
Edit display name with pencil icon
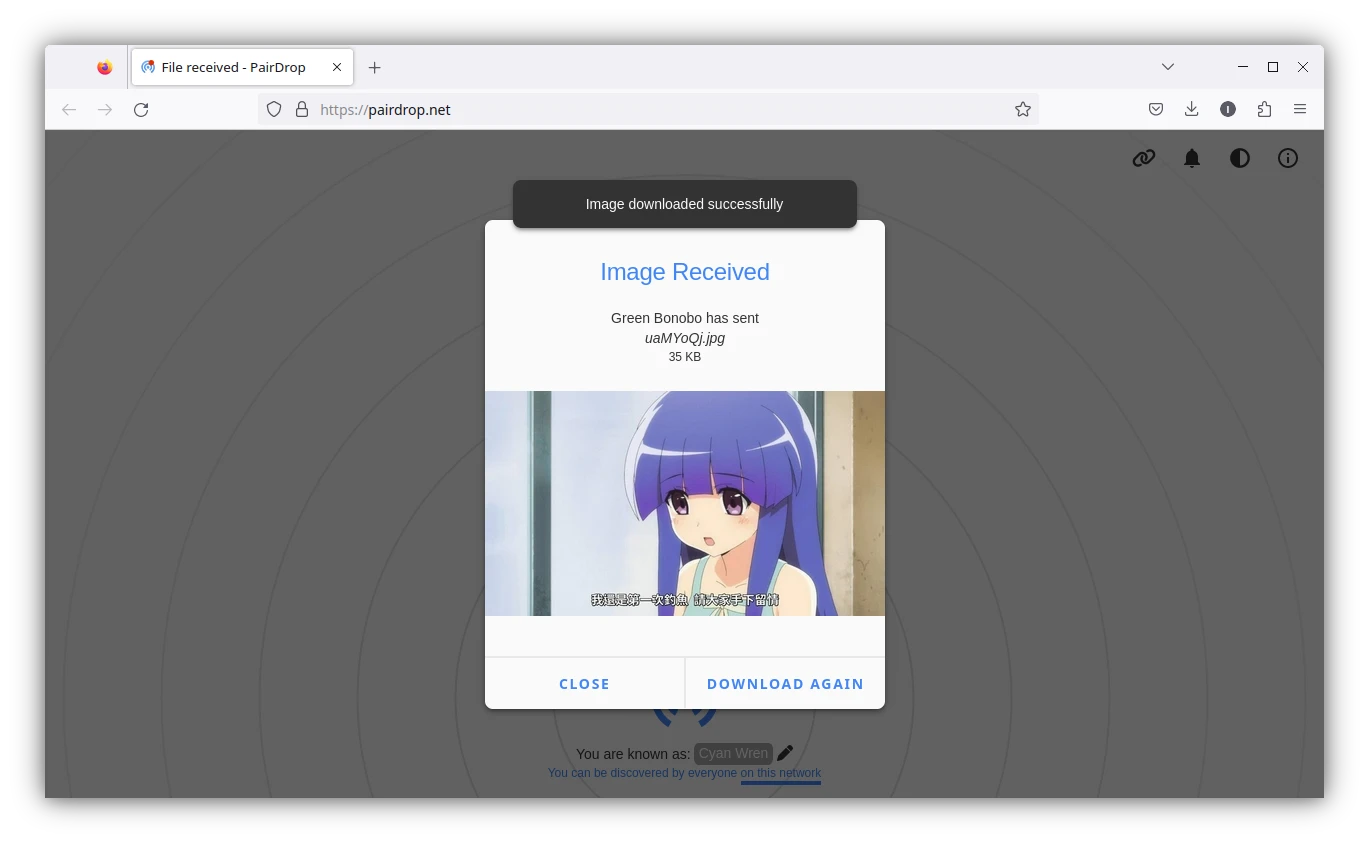pyautogui.click(x=785, y=753)
